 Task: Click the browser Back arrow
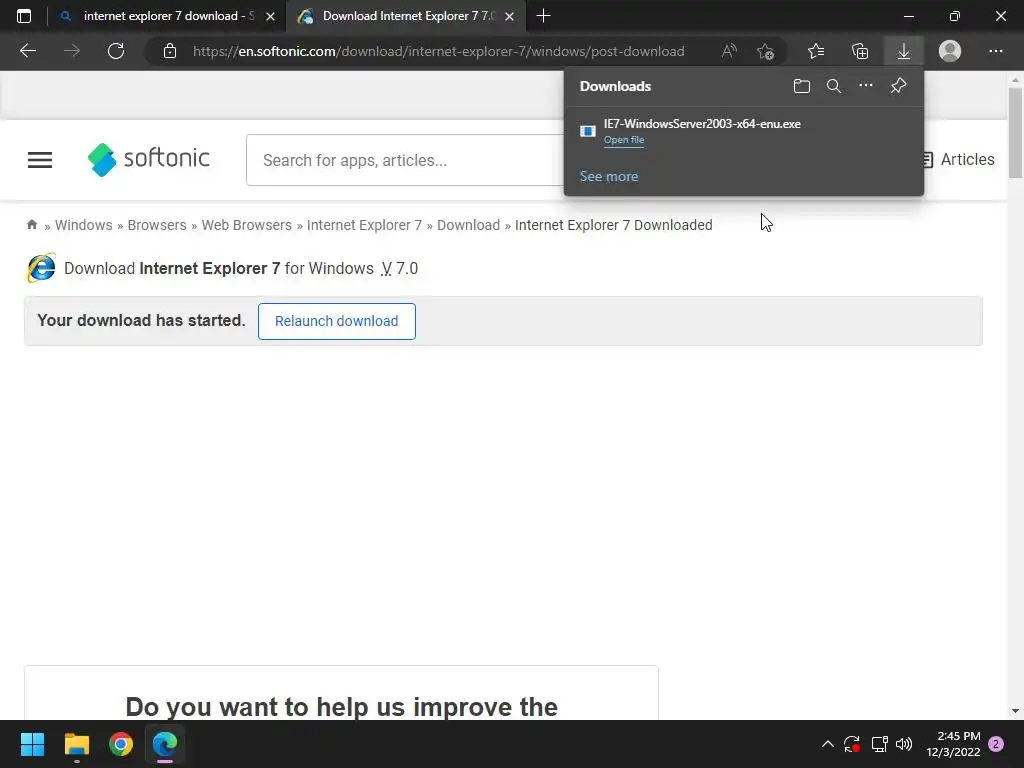tap(27, 51)
